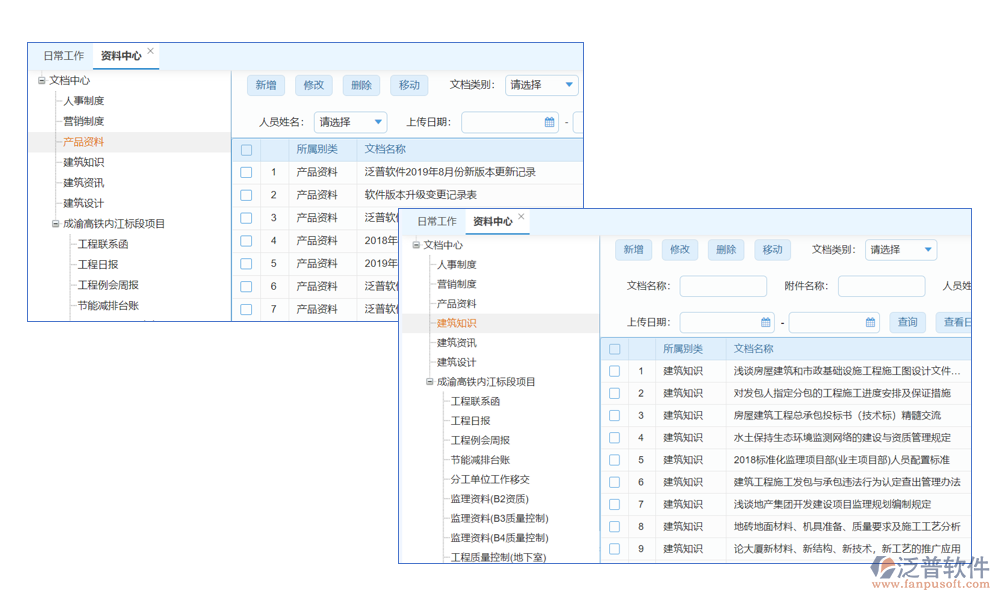Close the 资料中心 tab in back window

point(151,51)
